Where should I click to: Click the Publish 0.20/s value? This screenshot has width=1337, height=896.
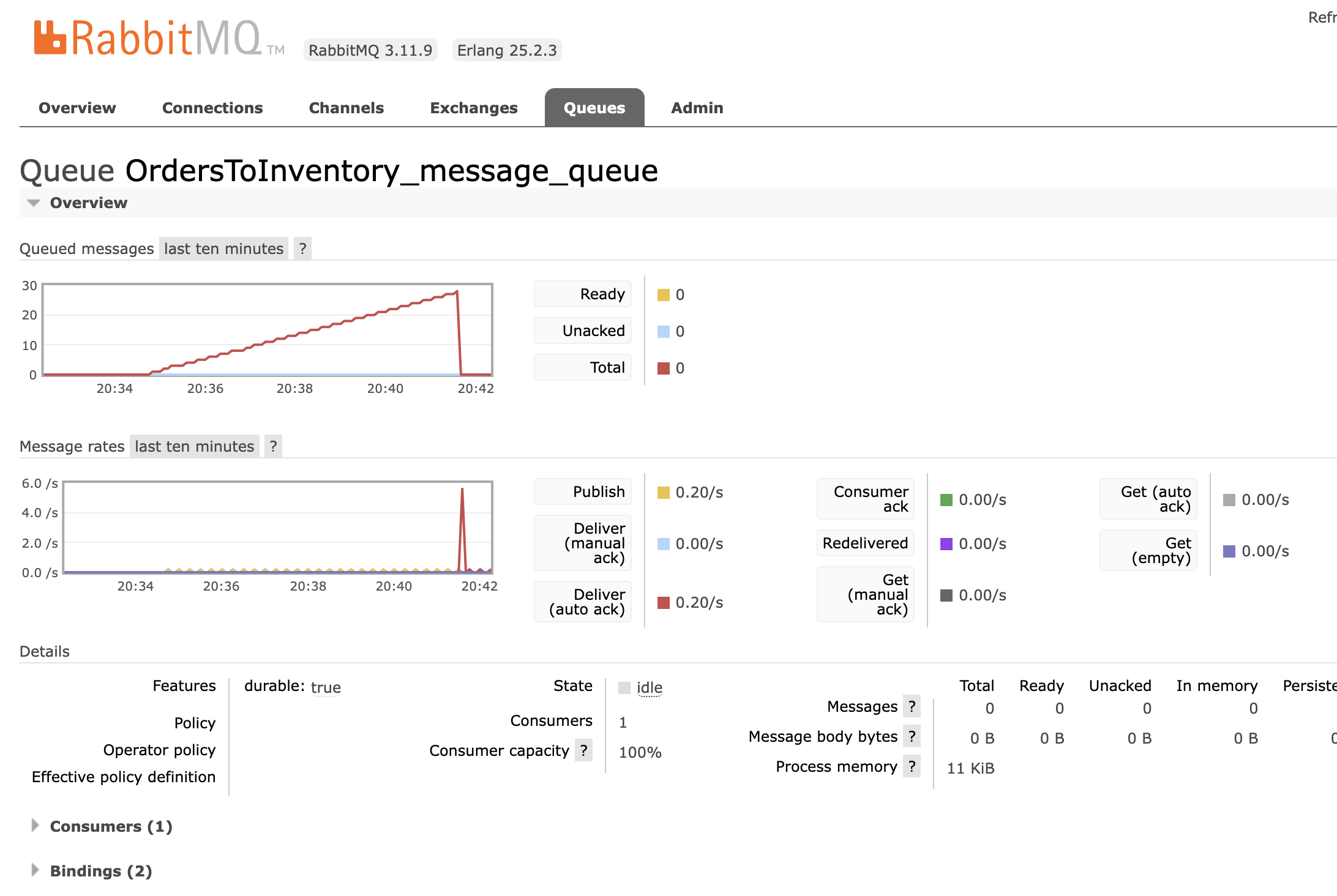(x=700, y=493)
